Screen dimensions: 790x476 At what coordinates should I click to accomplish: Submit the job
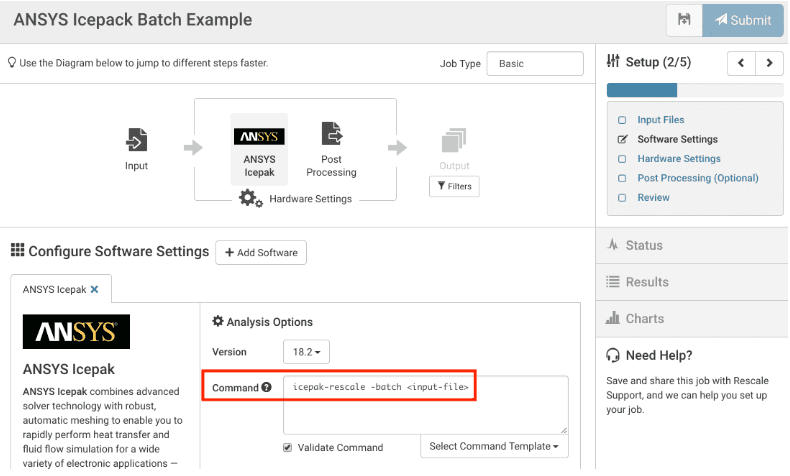[x=743, y=20]
